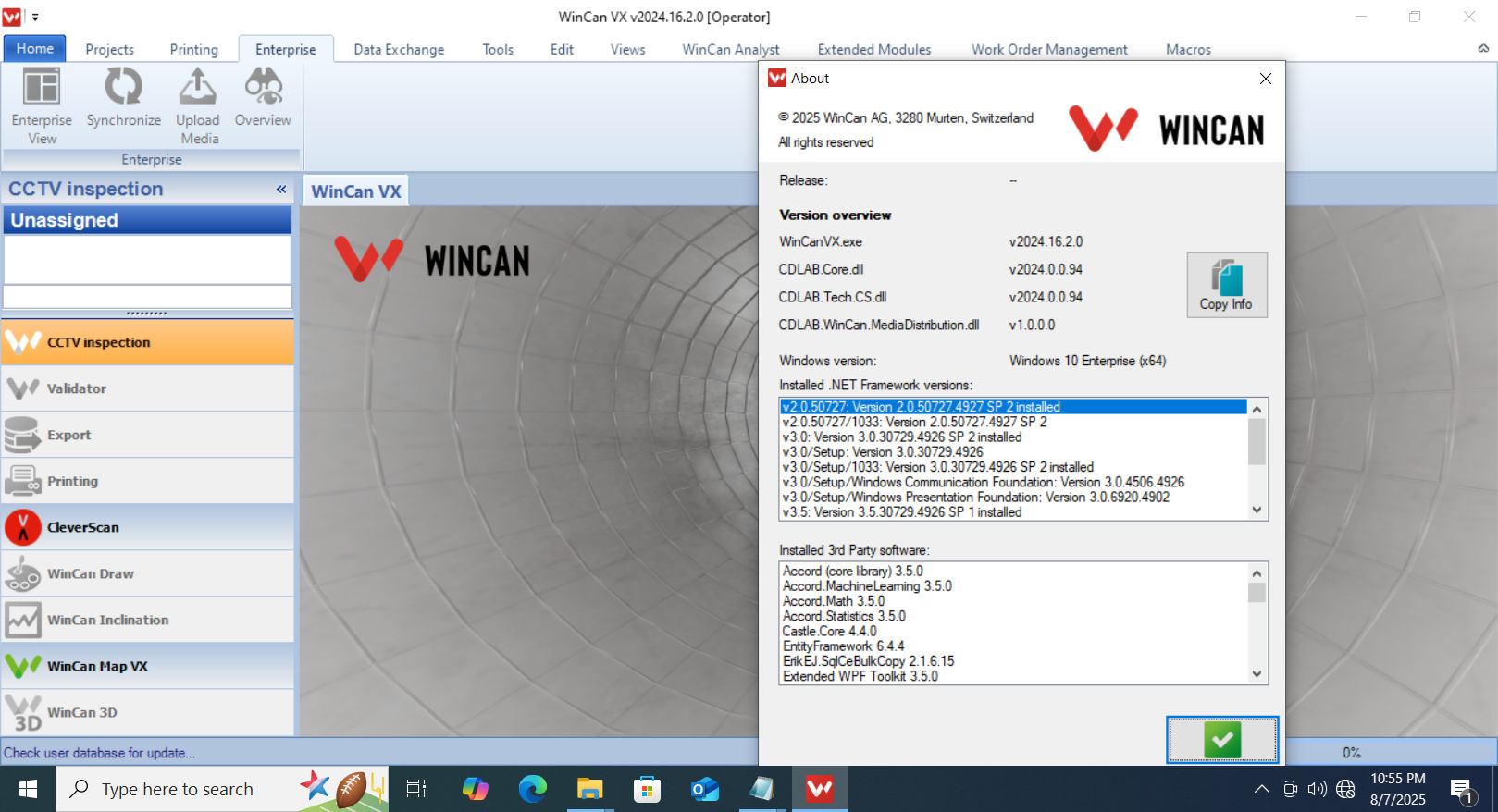Open the Projects ribbon tab

[109, 49]
